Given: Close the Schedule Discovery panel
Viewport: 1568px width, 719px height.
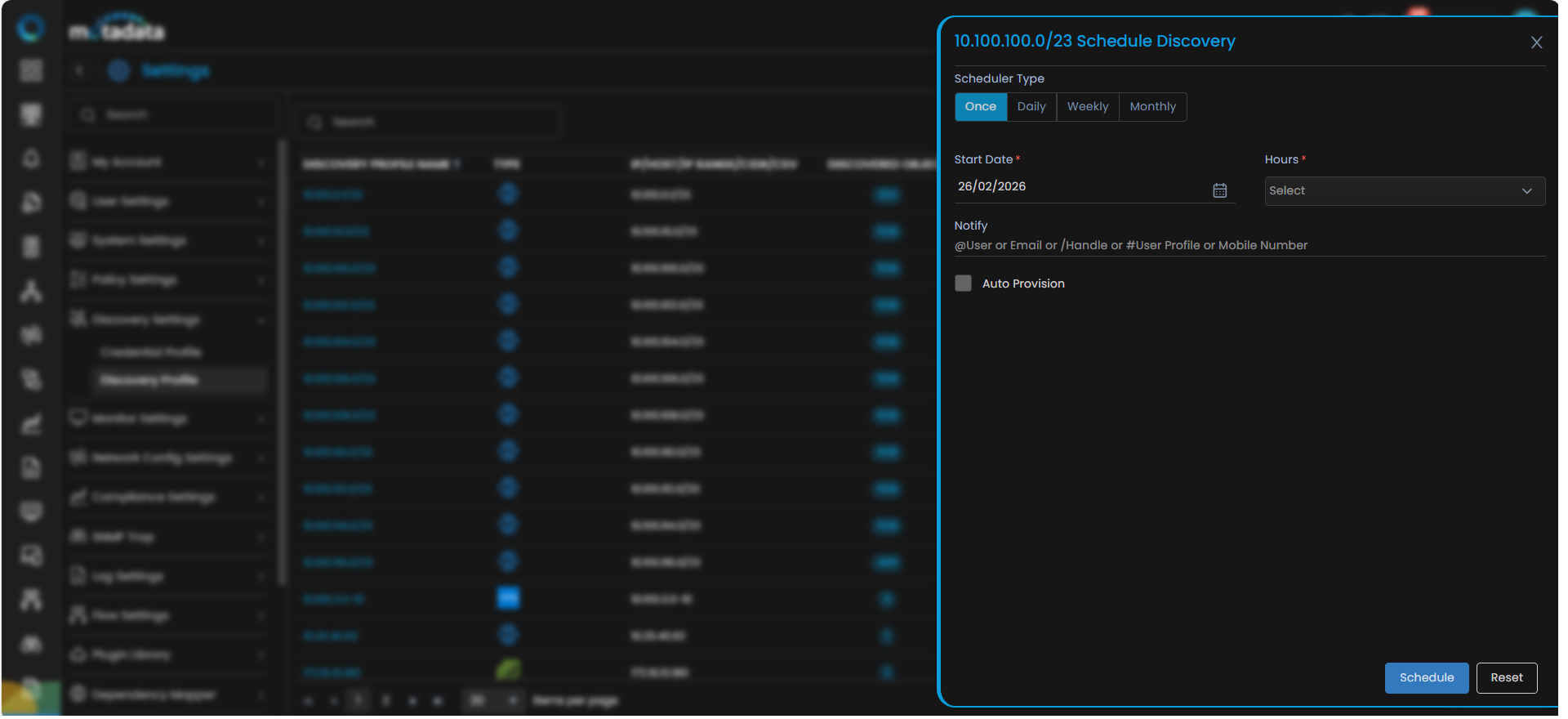Looking at the screenshot, I should point(1536,42).
